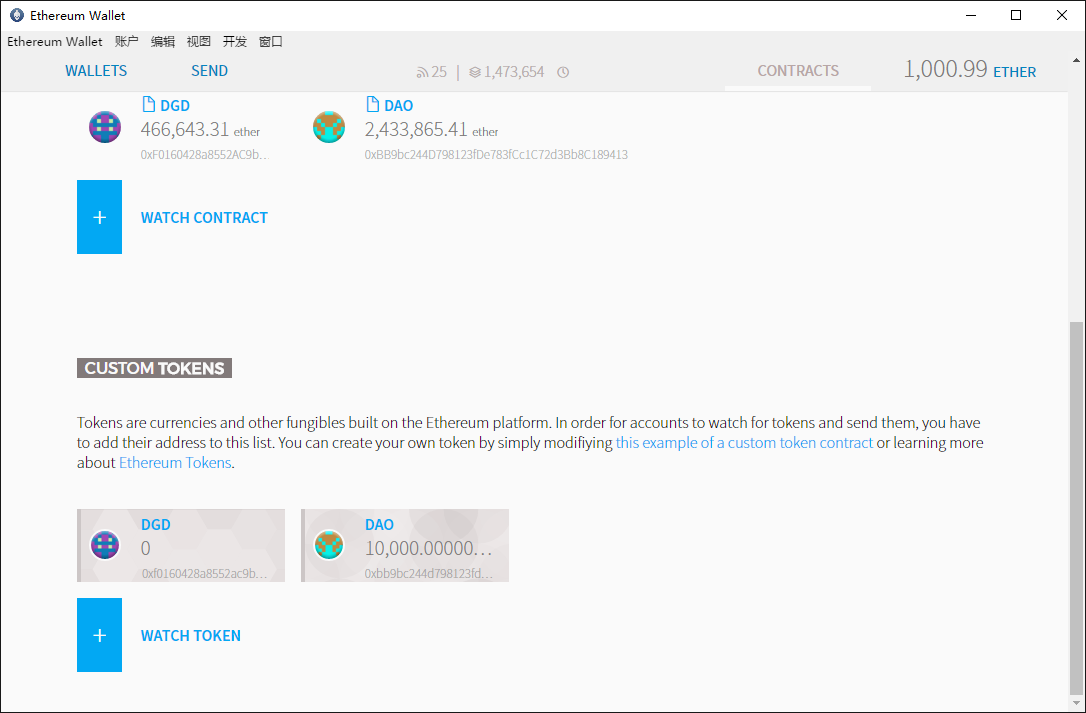Viewport: 1086px width, 713px height.
Task: Open the Ethereum Tokens link
Action: pos(175,463)
